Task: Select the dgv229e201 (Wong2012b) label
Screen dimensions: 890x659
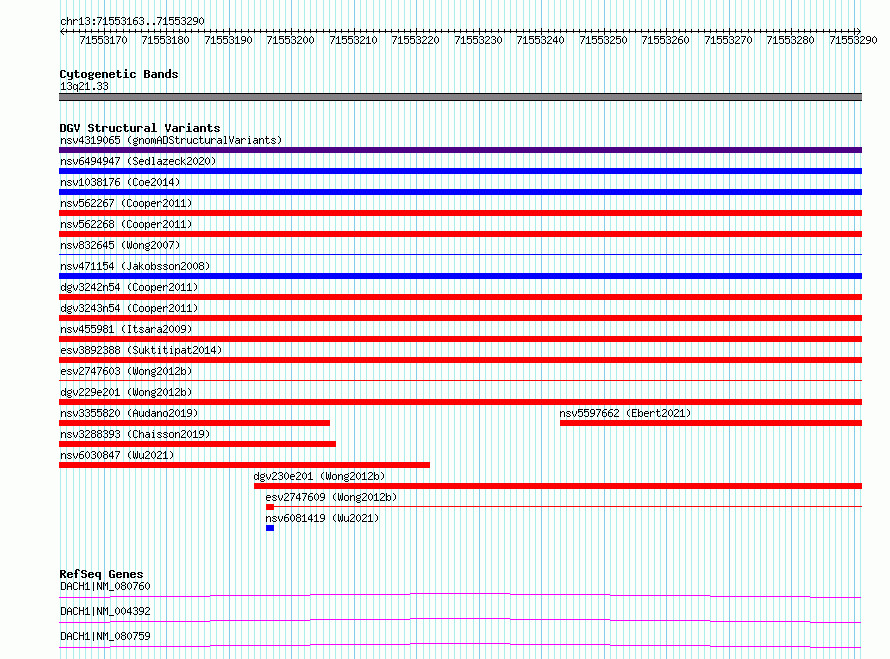Action: tap(126, 392)
